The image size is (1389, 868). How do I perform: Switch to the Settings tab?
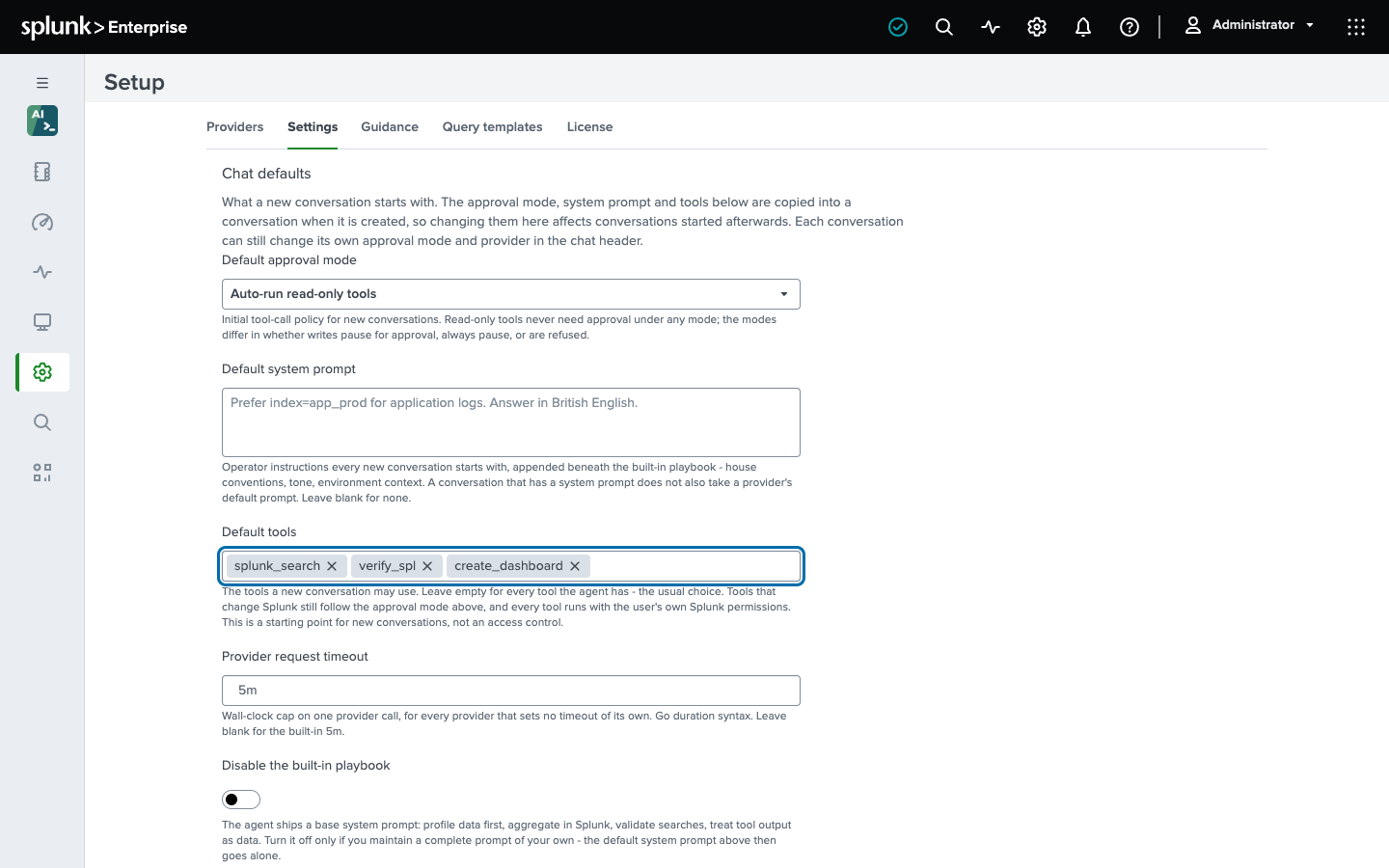pos(313,127)
